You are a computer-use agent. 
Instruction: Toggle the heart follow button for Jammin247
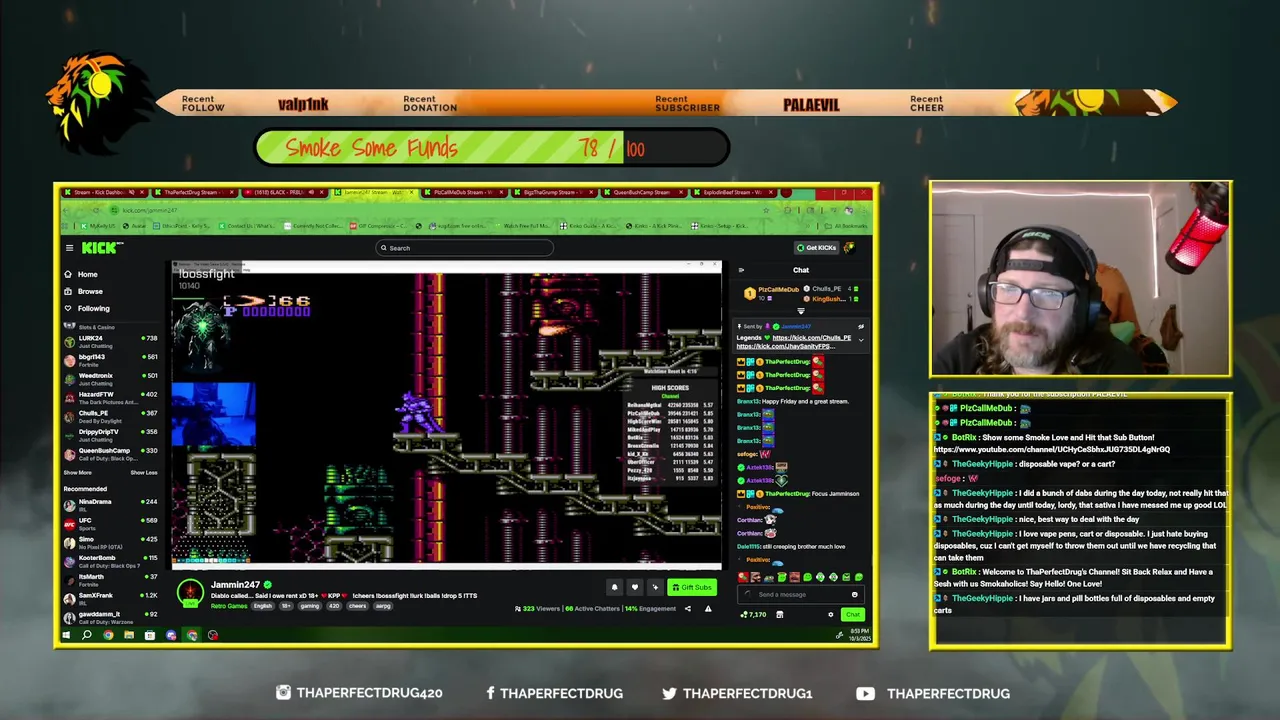click(x=634, y=587)
